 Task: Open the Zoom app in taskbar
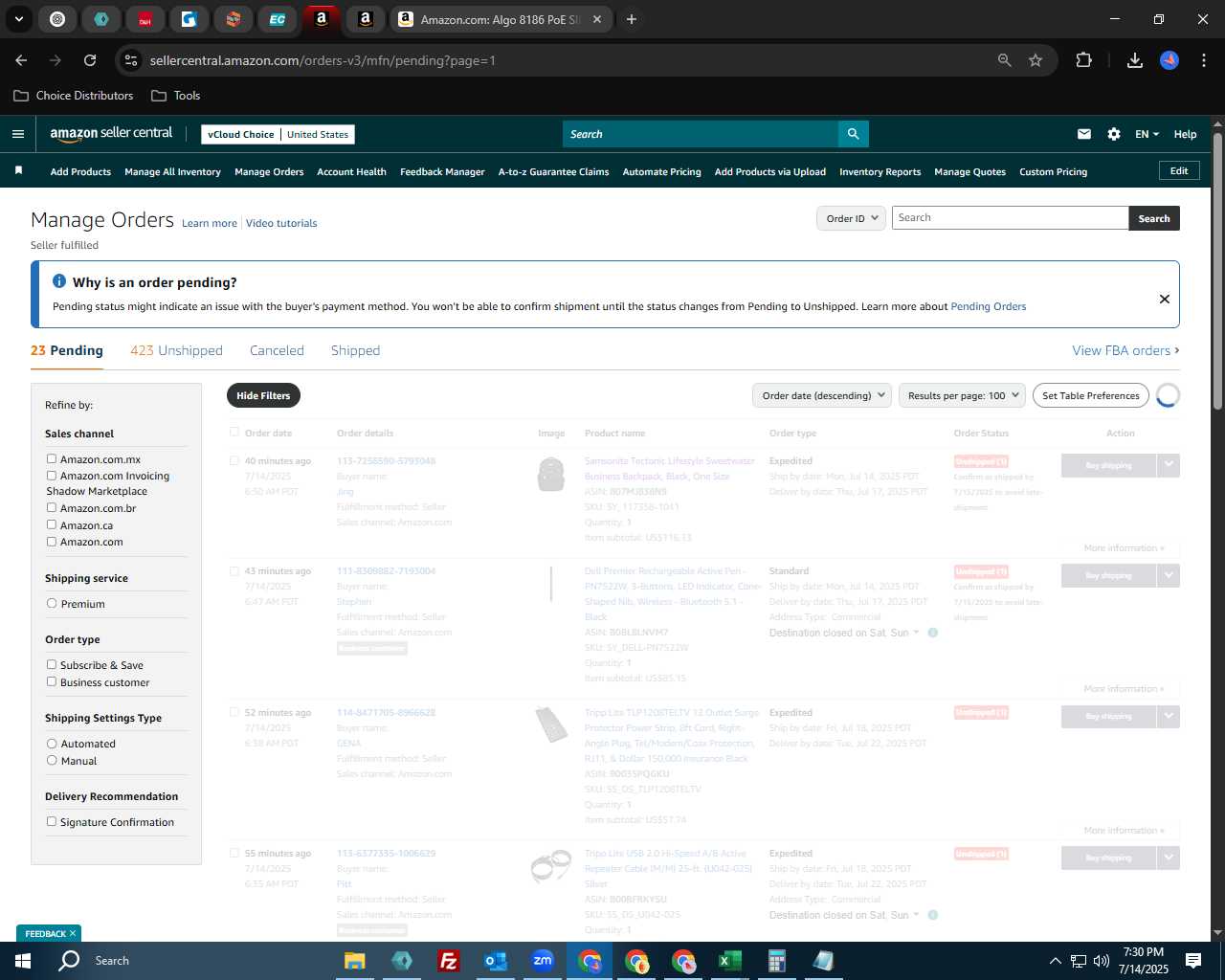543,961
